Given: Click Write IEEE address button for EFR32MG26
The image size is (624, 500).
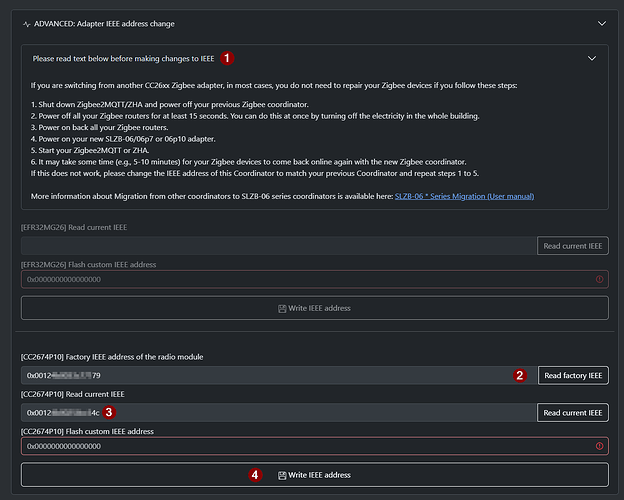Looking at the screenshot, I should 314,308.
